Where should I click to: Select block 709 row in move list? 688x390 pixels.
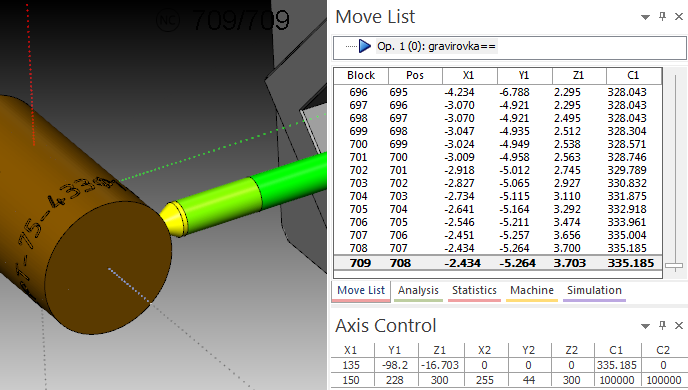(498, 263)
